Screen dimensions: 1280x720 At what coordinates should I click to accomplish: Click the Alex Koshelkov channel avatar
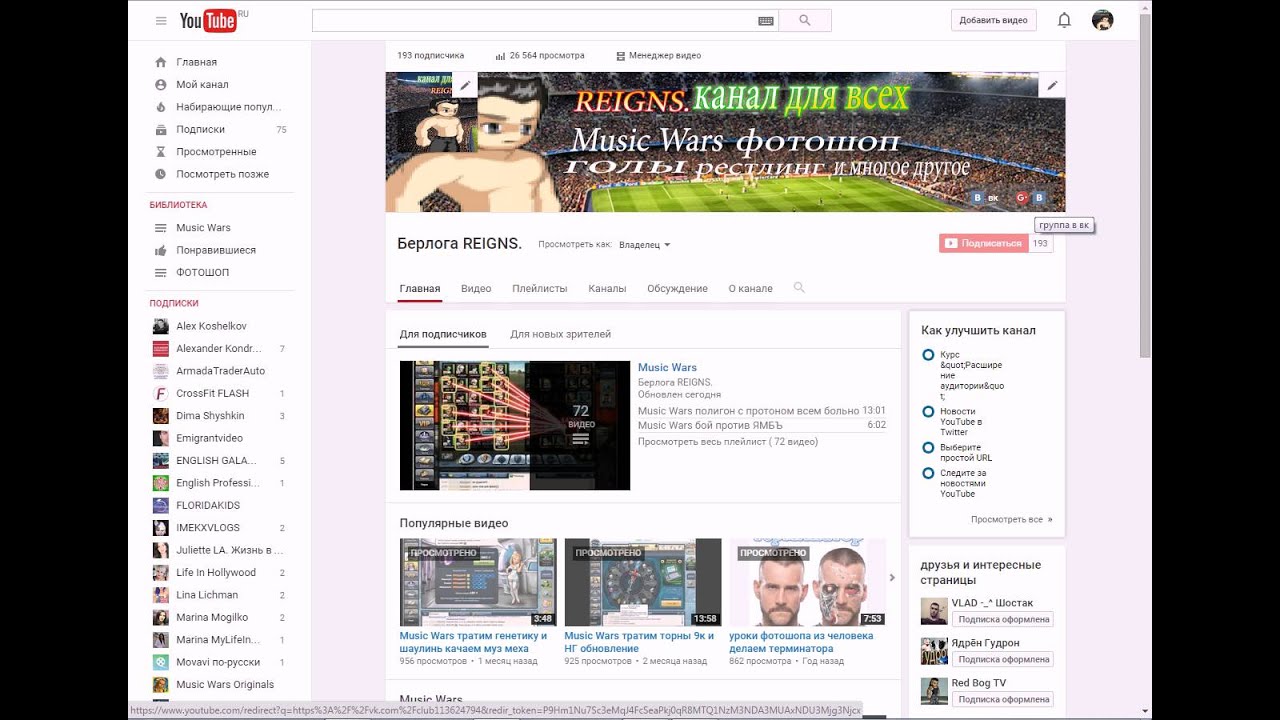pos(160,326)
